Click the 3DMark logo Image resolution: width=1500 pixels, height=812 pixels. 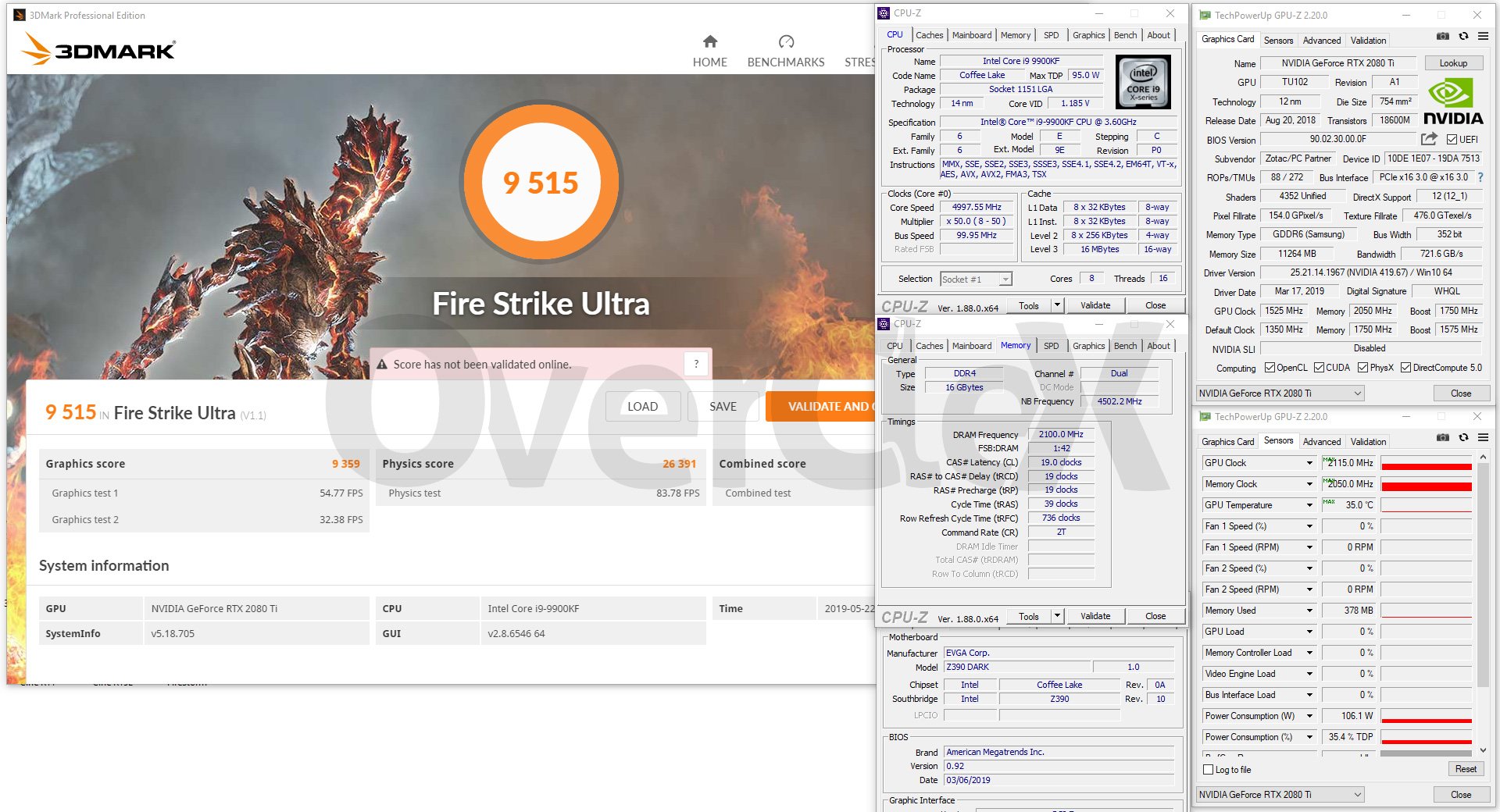tap(98, 49)
